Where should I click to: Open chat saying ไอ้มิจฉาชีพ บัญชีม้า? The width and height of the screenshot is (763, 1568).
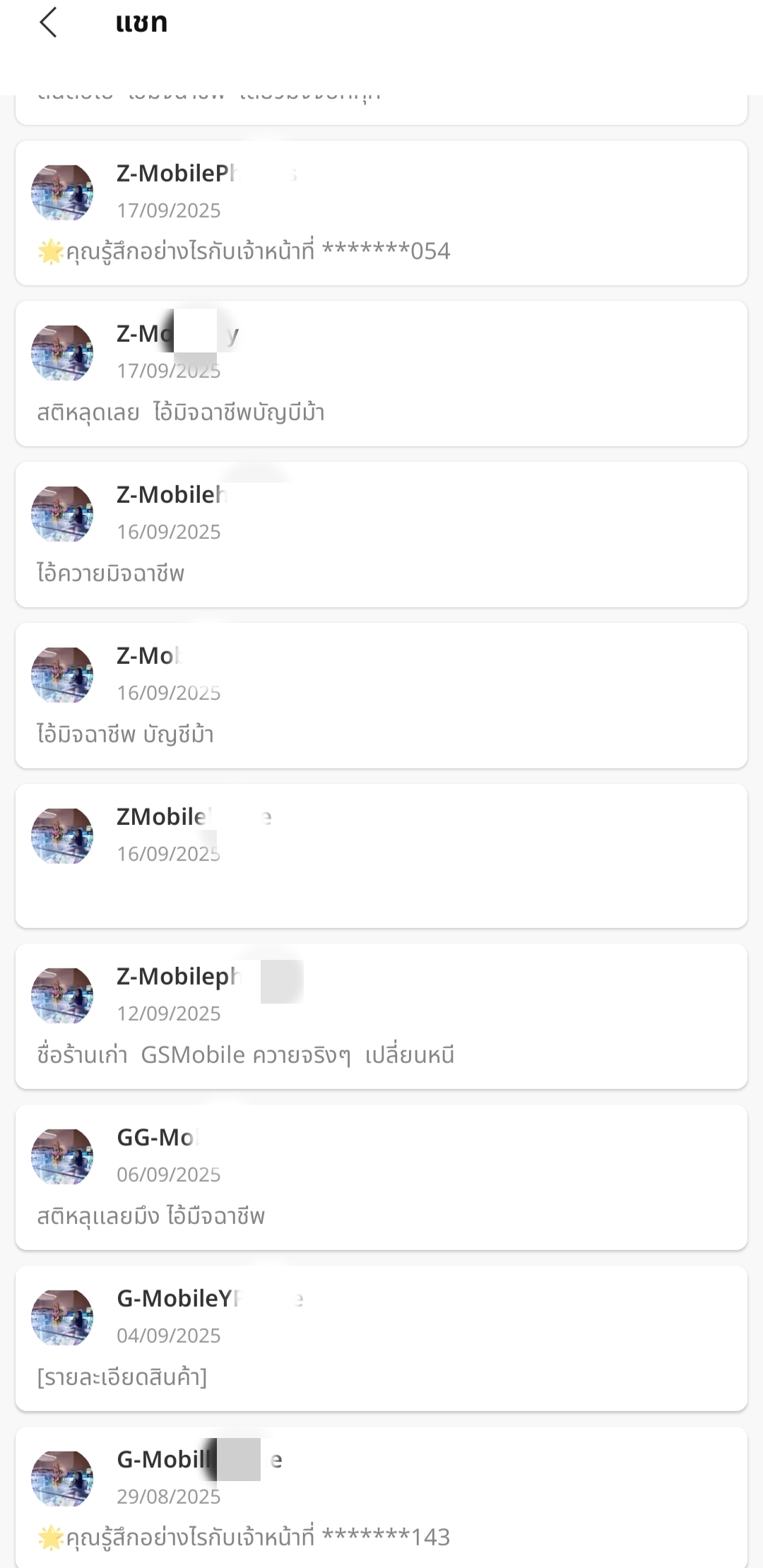381,696
